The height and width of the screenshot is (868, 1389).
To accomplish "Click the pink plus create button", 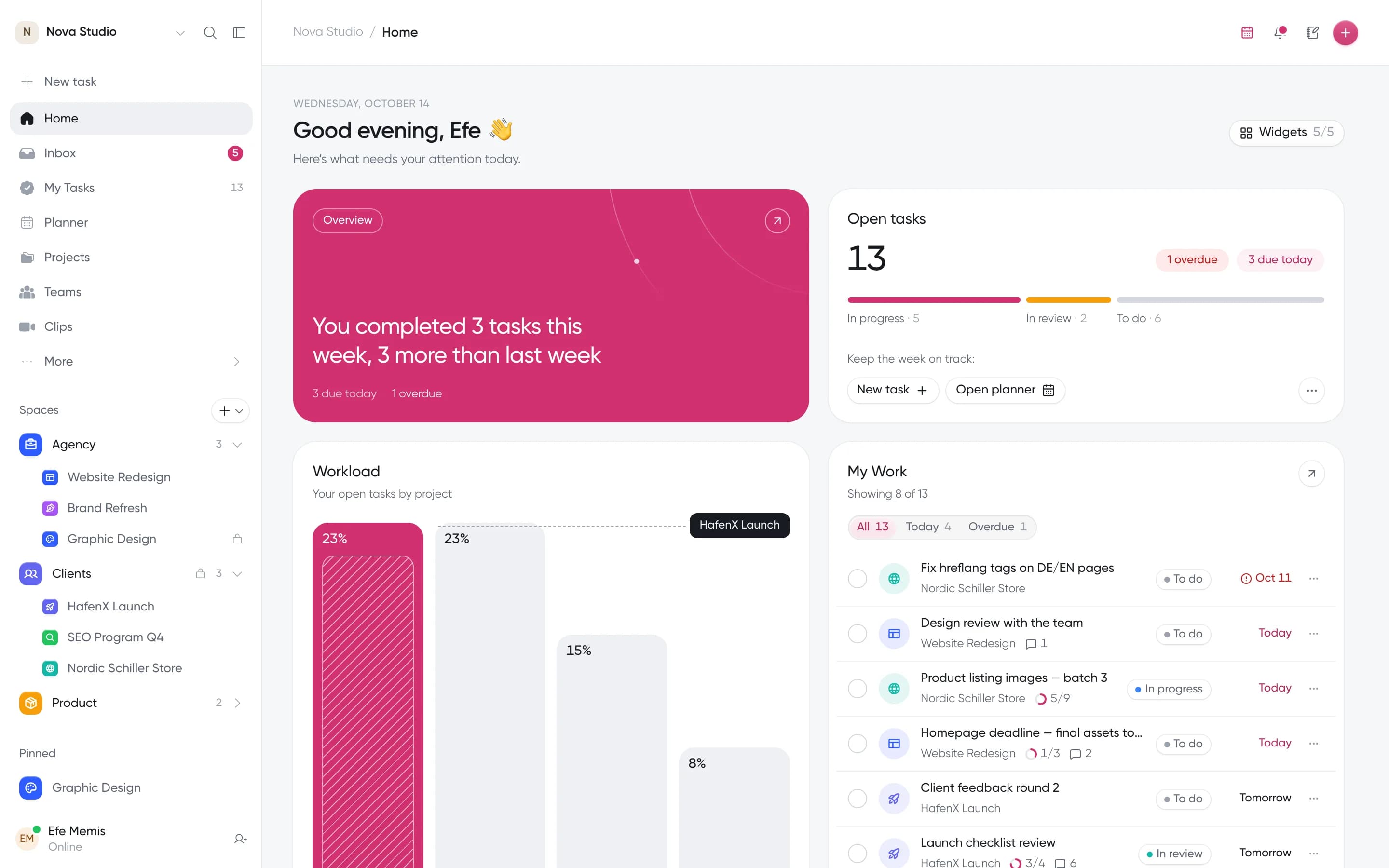I will point(1346,33).
